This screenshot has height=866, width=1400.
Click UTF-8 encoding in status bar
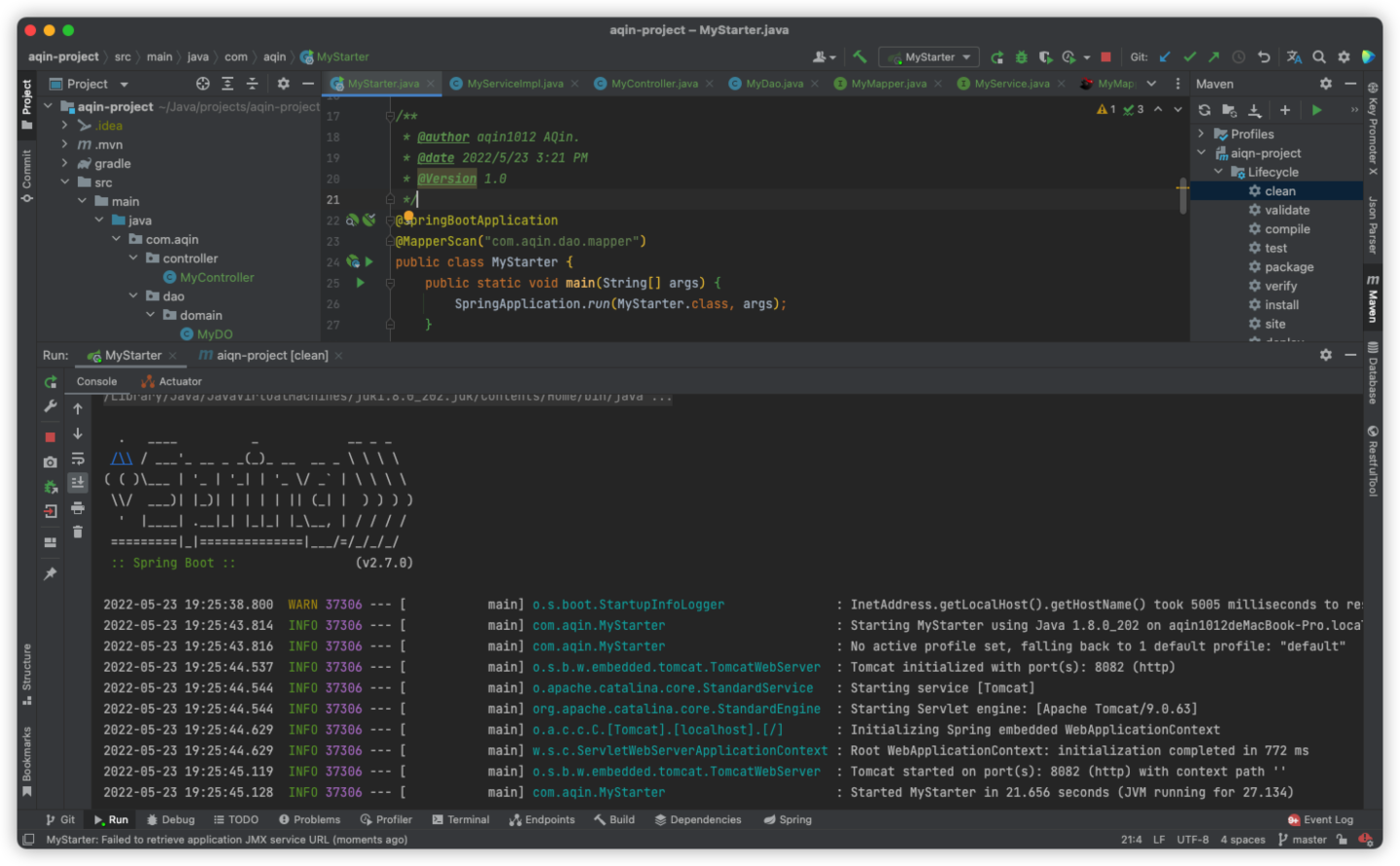pyautogui.click(x=1193, y=840)
